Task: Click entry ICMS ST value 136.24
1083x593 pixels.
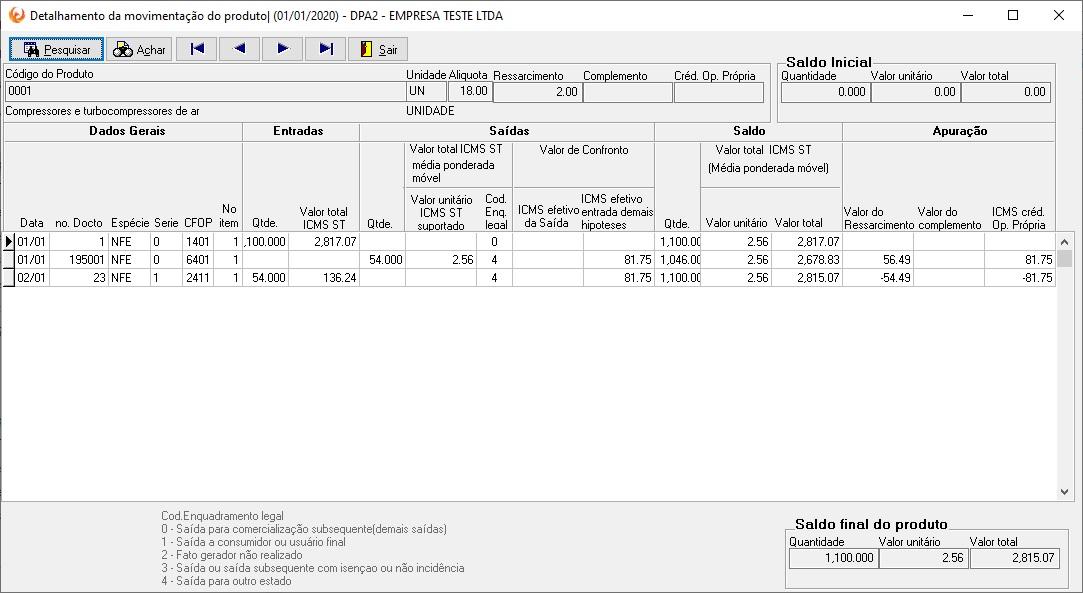Action: pos(323,278)
